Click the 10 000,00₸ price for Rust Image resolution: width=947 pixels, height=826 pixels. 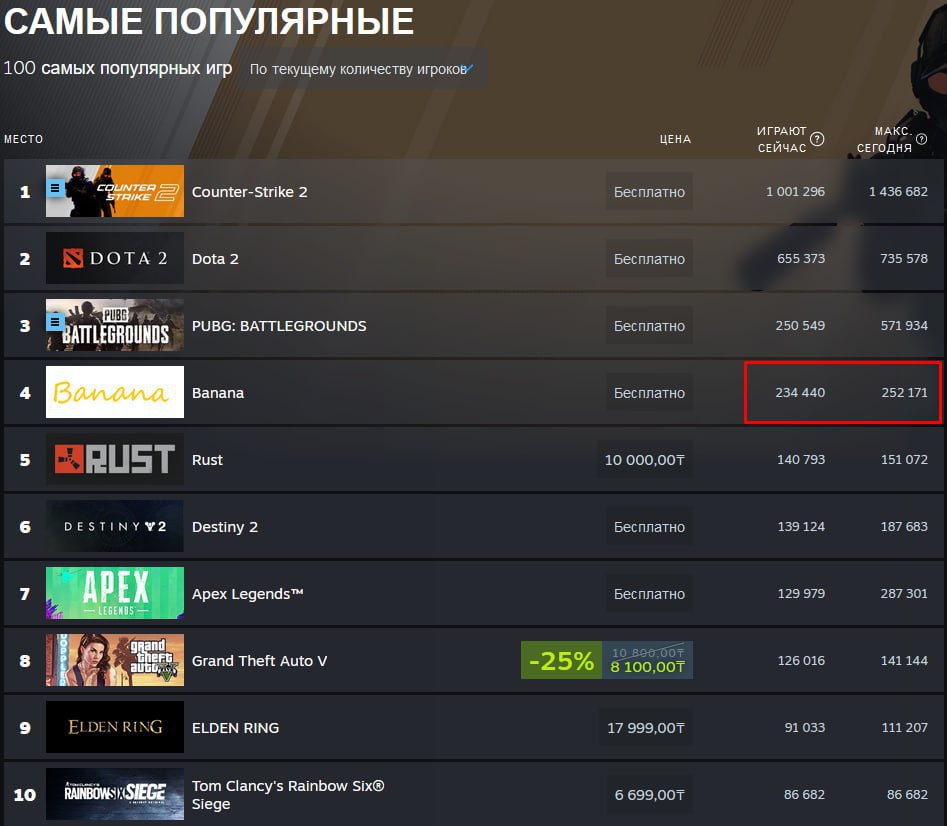pyautogui.click(x=644, y=459)
